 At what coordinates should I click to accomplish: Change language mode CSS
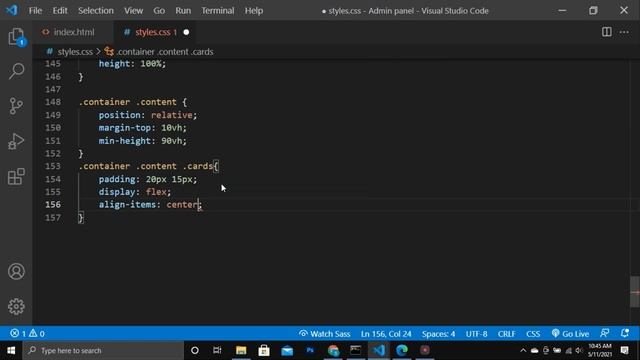click(x=533, y=333)
